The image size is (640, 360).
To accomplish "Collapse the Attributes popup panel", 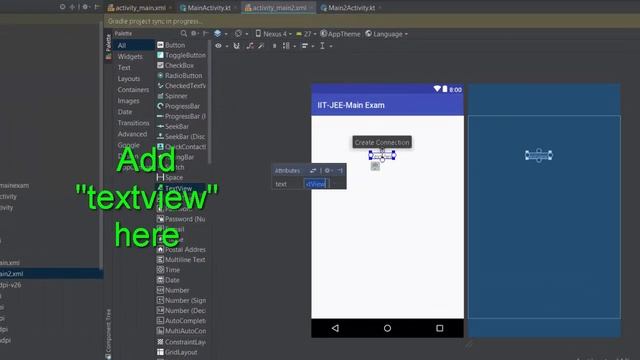I will point(340,171).
